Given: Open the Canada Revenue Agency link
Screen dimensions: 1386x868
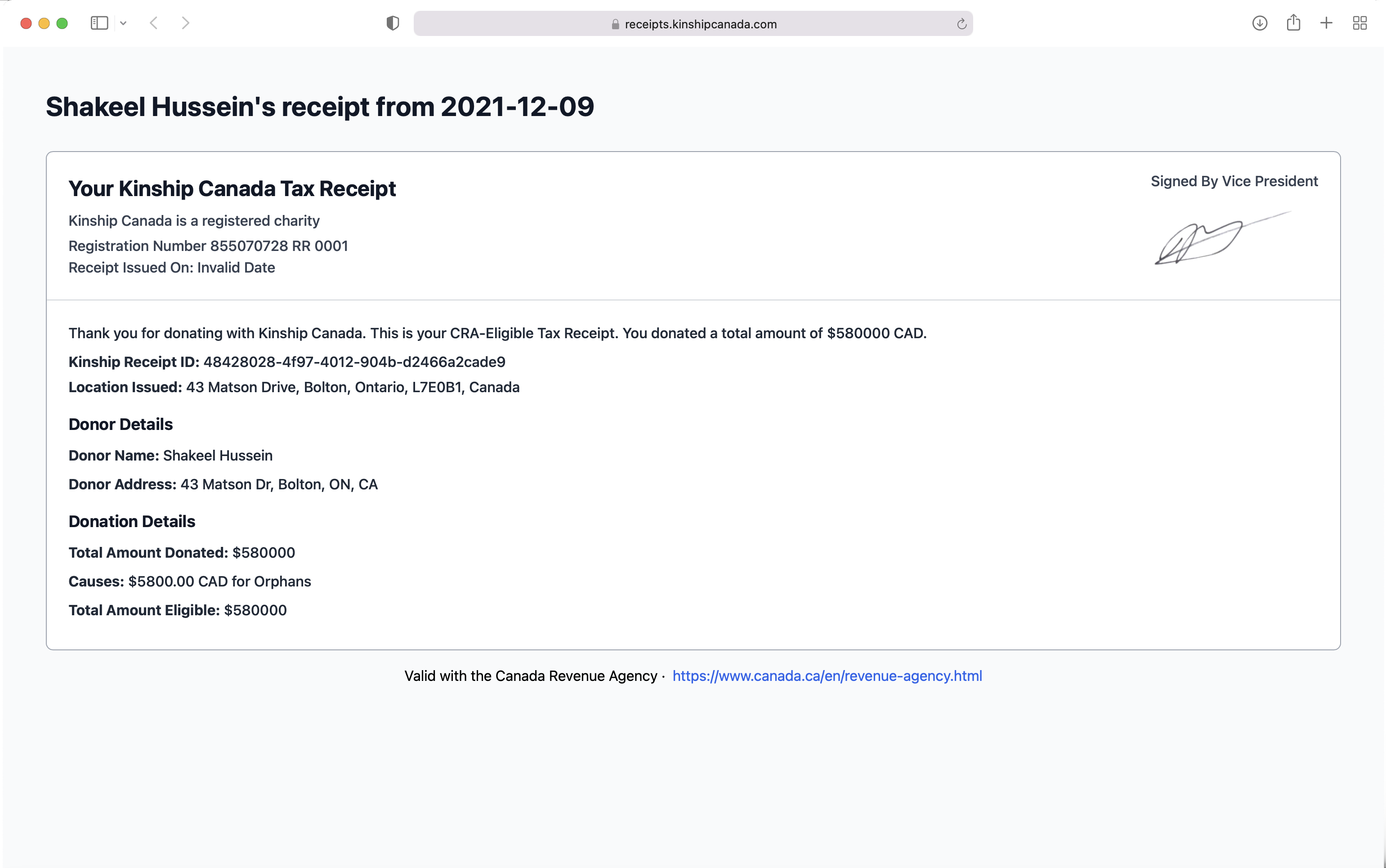Looking at the screenshot, I should click(827, 676).
